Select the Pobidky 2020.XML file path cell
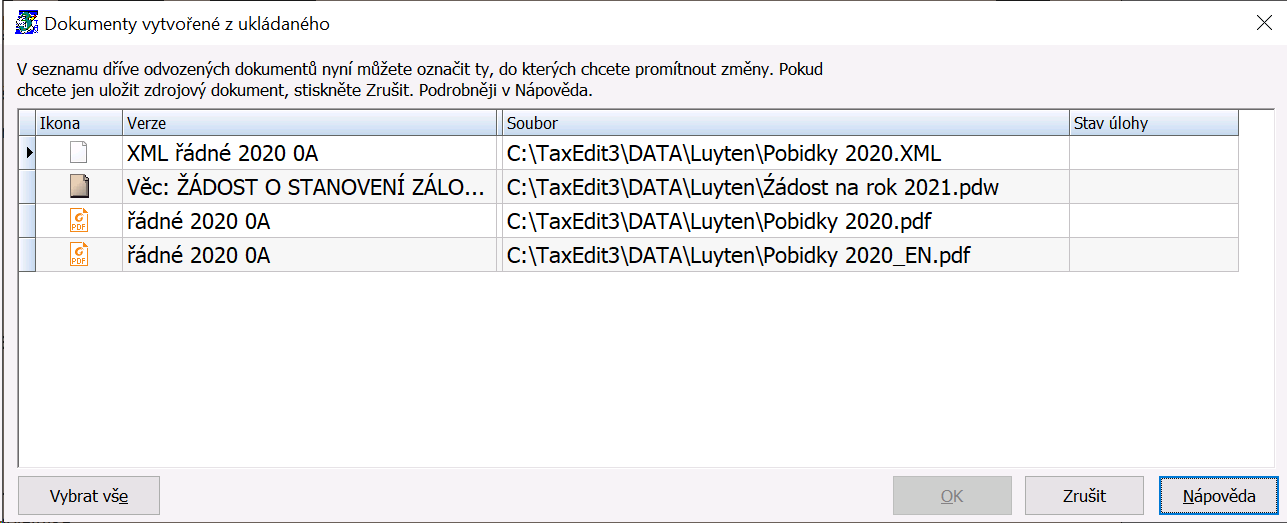This screenshot has height=523, width=1287. 785,153
